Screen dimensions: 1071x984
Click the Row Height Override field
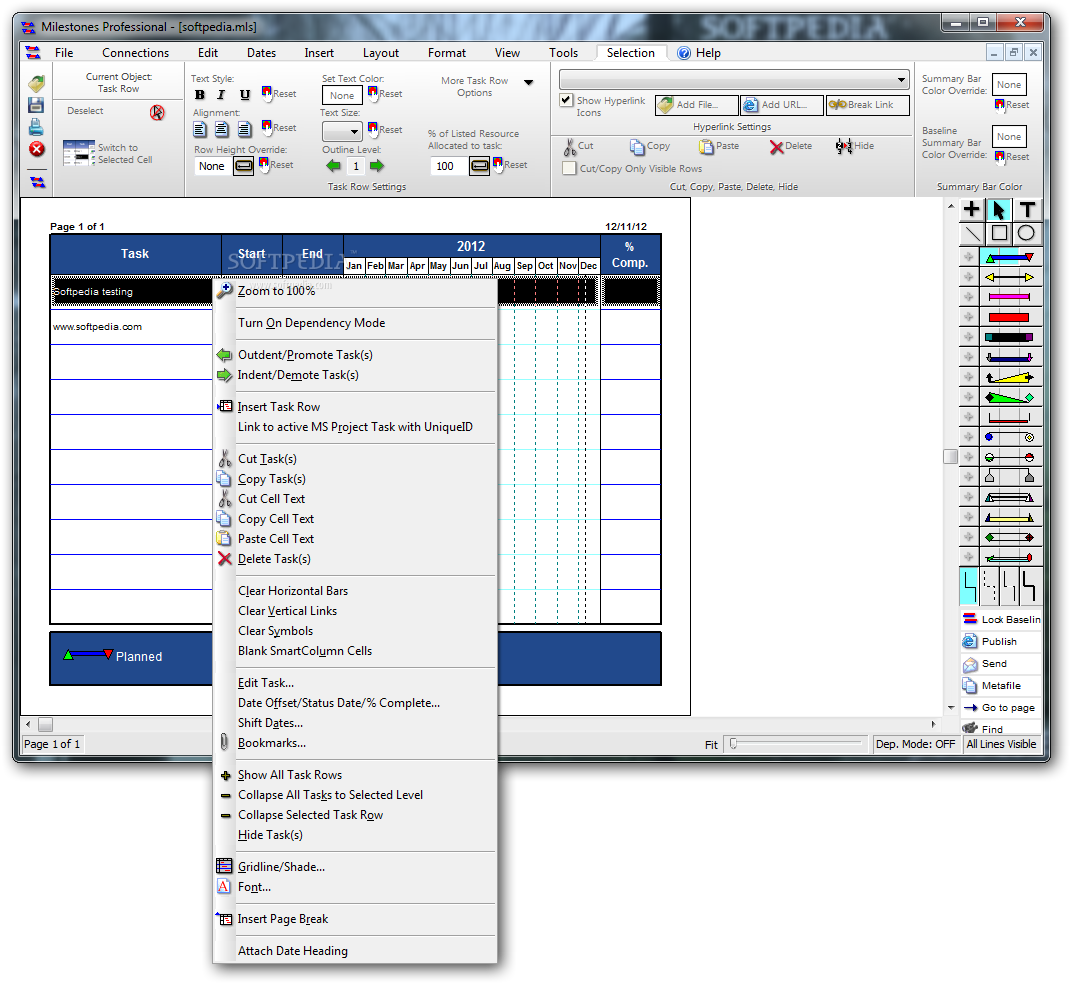coord(212,166)
